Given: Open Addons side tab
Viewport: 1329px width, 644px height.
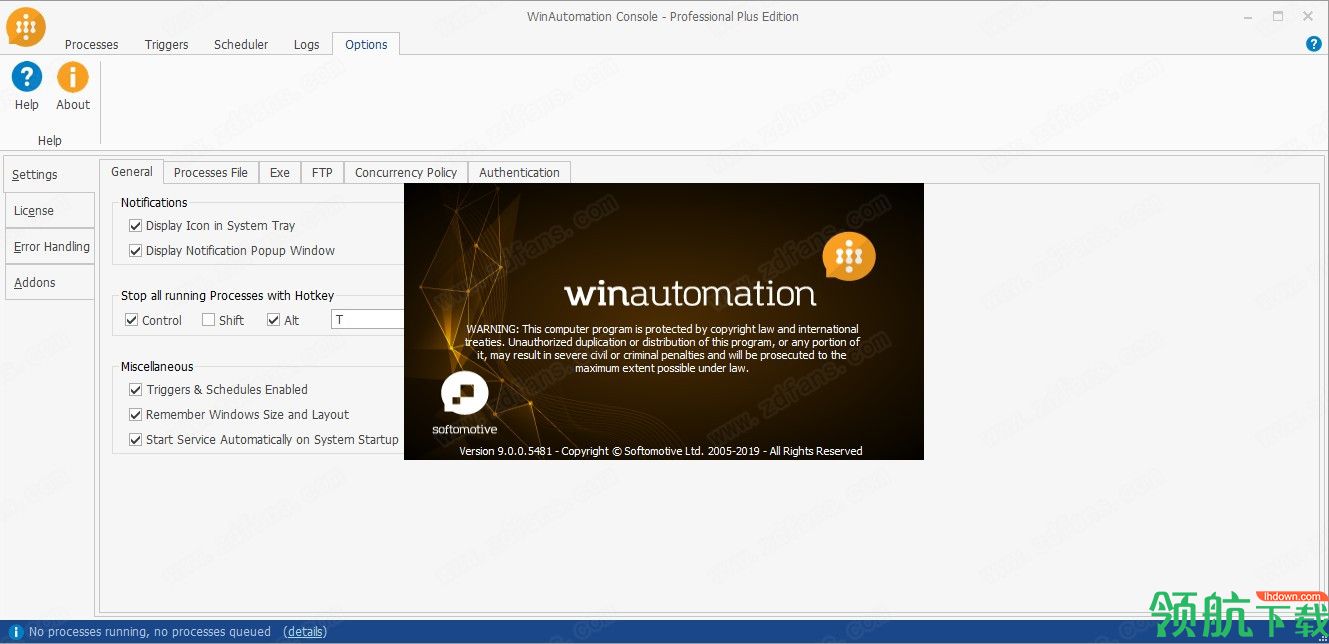Looking at the screenshot, I should click(49, 283).
